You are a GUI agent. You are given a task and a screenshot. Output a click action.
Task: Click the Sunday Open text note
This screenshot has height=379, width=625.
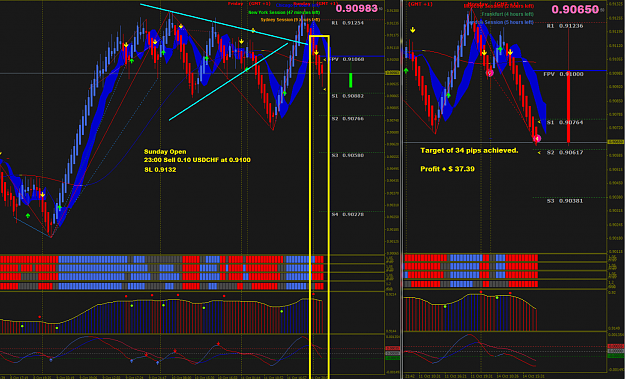pyautogui.click(x=165, y=152)
